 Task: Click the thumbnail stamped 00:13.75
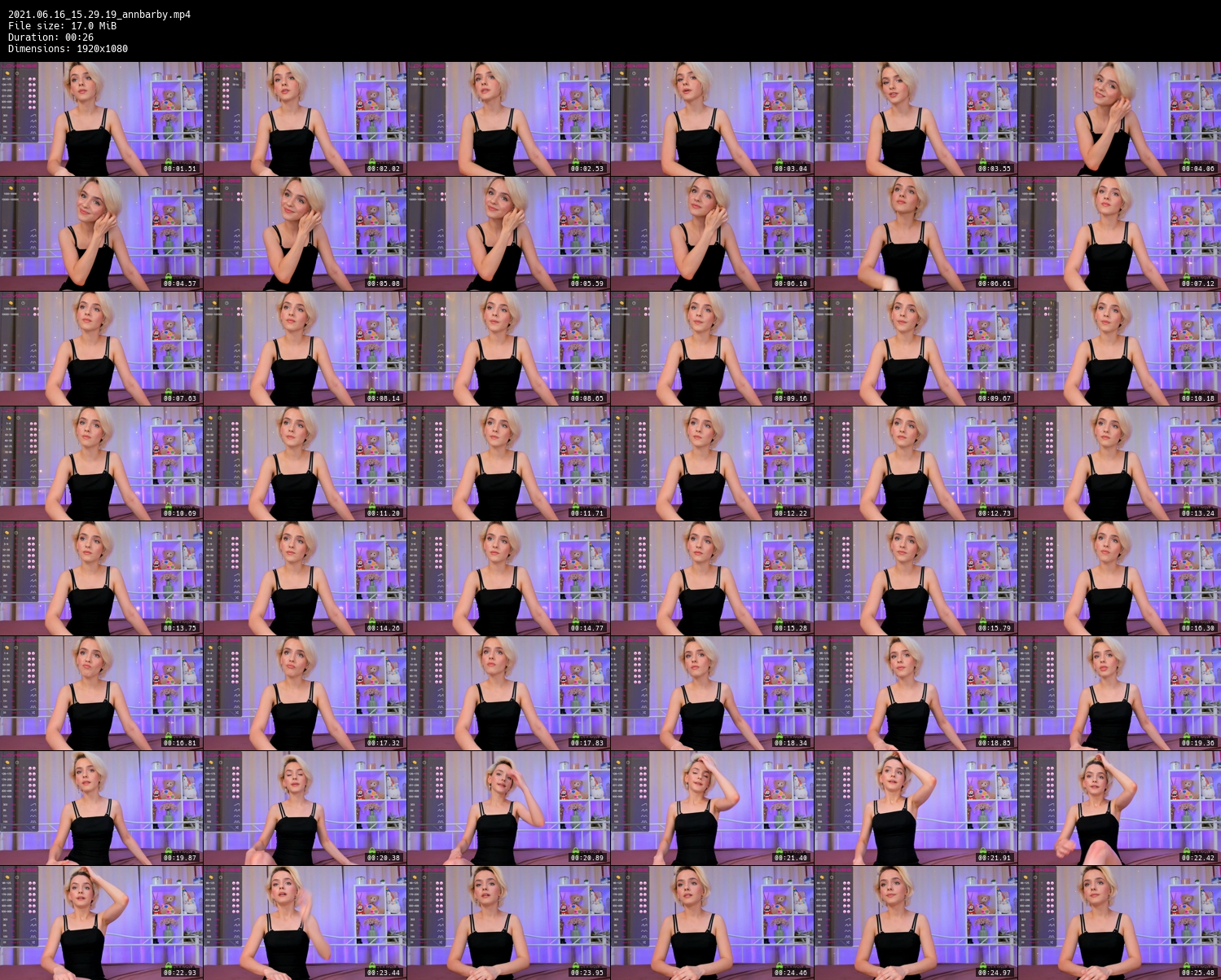tap(101, 578)
